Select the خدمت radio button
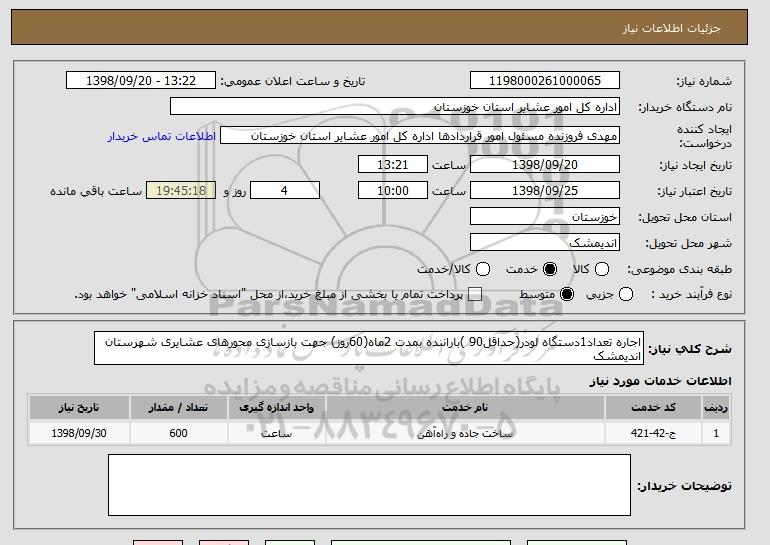 click(x=550, y=269)
